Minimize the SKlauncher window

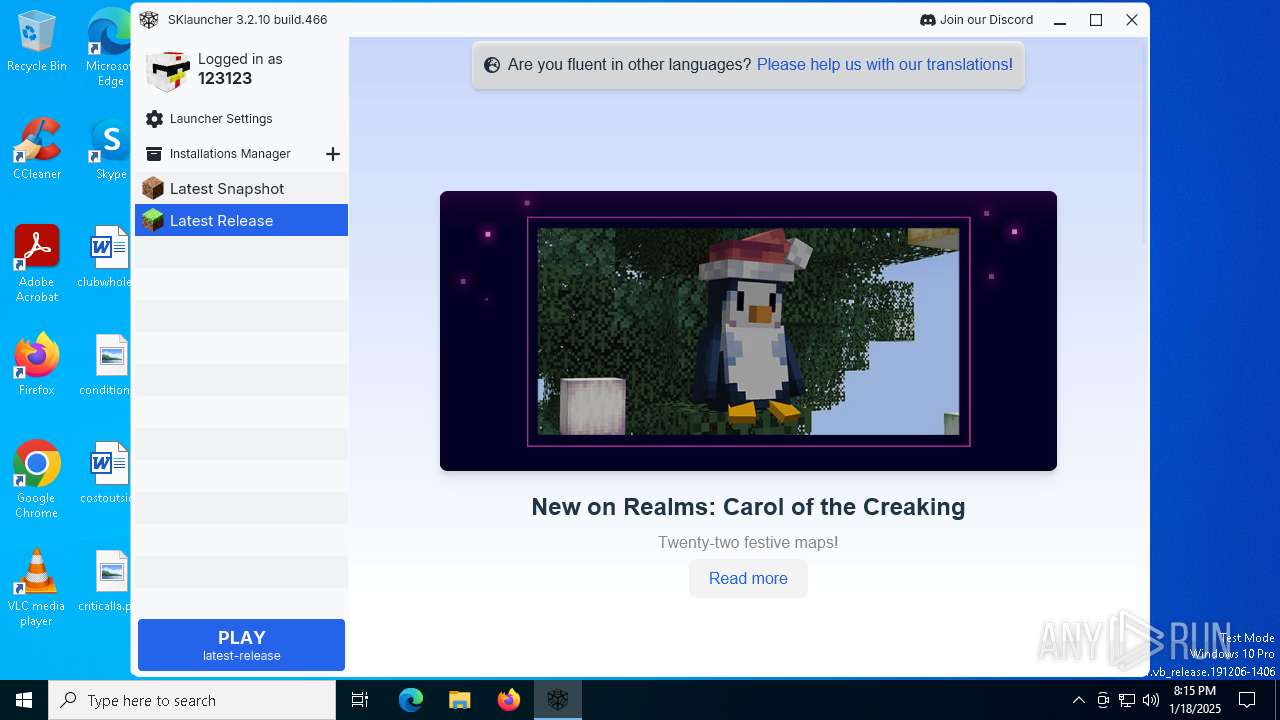point(1060,20)
